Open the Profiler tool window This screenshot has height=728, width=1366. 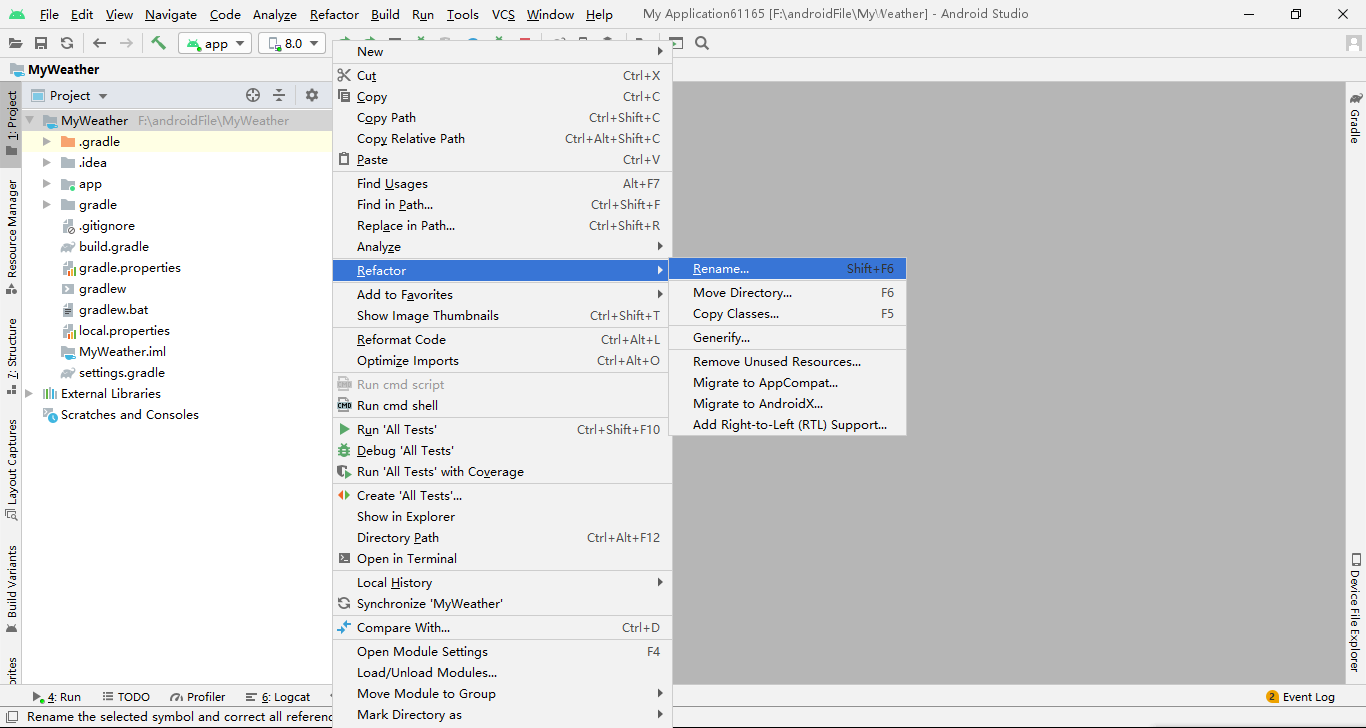[198, 697]
